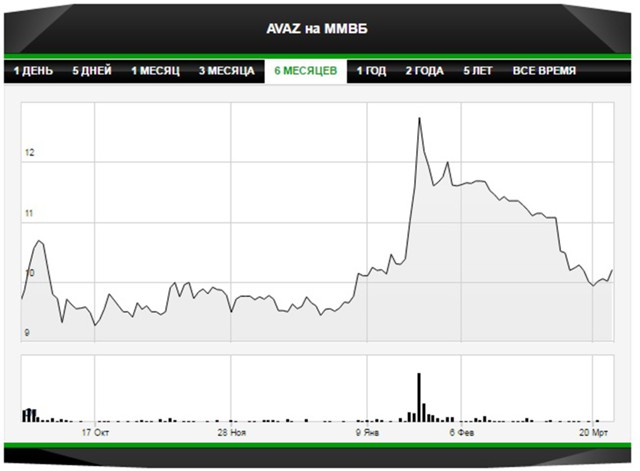Click the highest peak of the price line
Image resolution: width=640 pixels, height=471 pixels.
coord(418,118)
